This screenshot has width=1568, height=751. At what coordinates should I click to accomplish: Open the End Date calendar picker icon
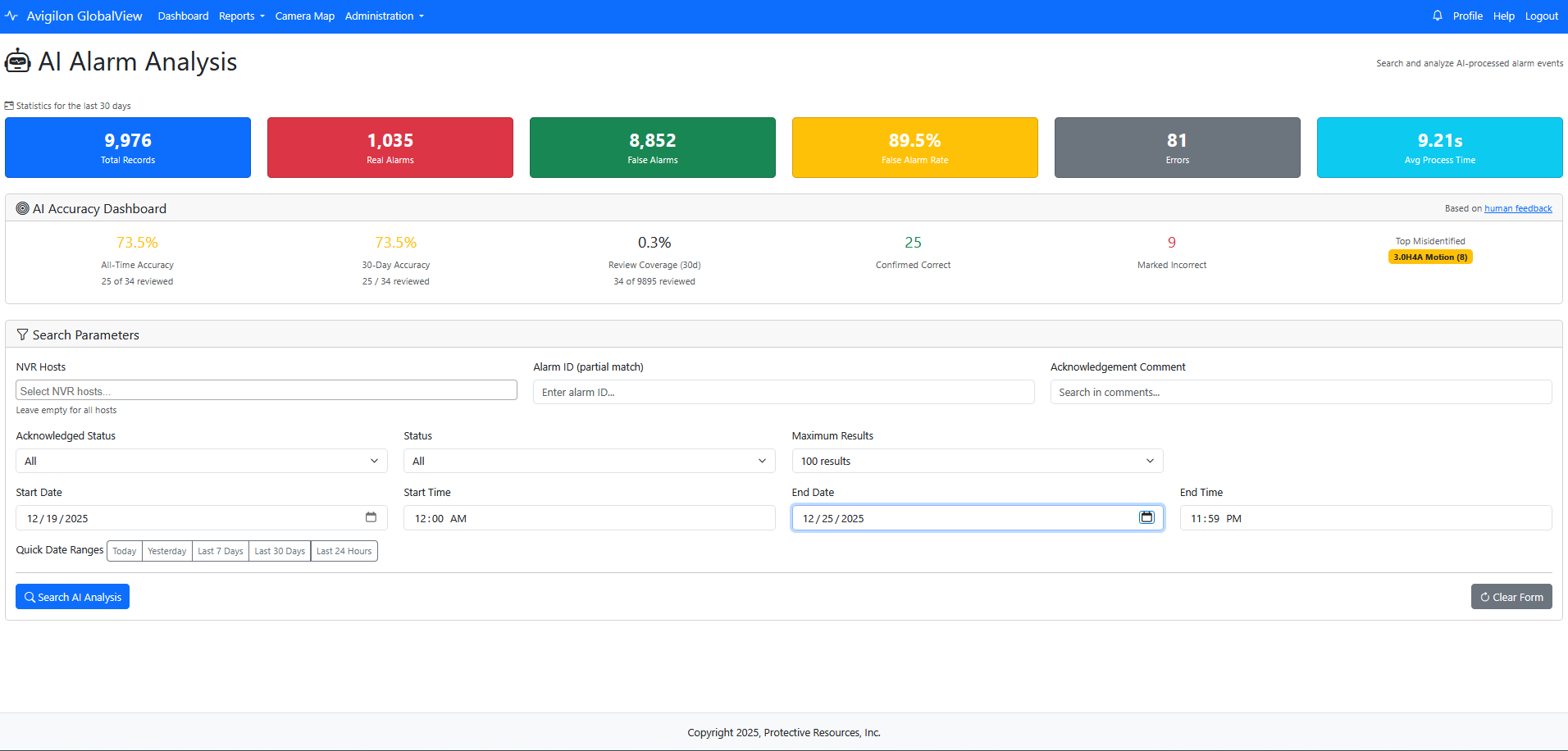[x=1146, y=517]
